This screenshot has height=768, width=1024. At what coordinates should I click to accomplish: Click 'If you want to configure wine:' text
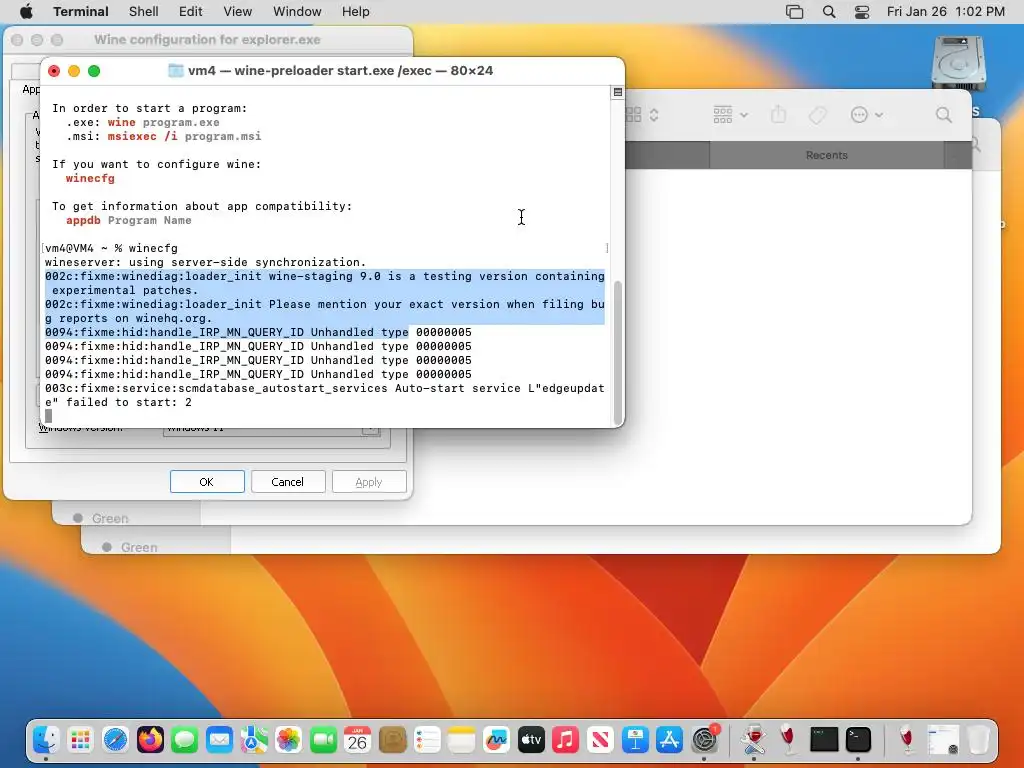[x=157, y=165]
